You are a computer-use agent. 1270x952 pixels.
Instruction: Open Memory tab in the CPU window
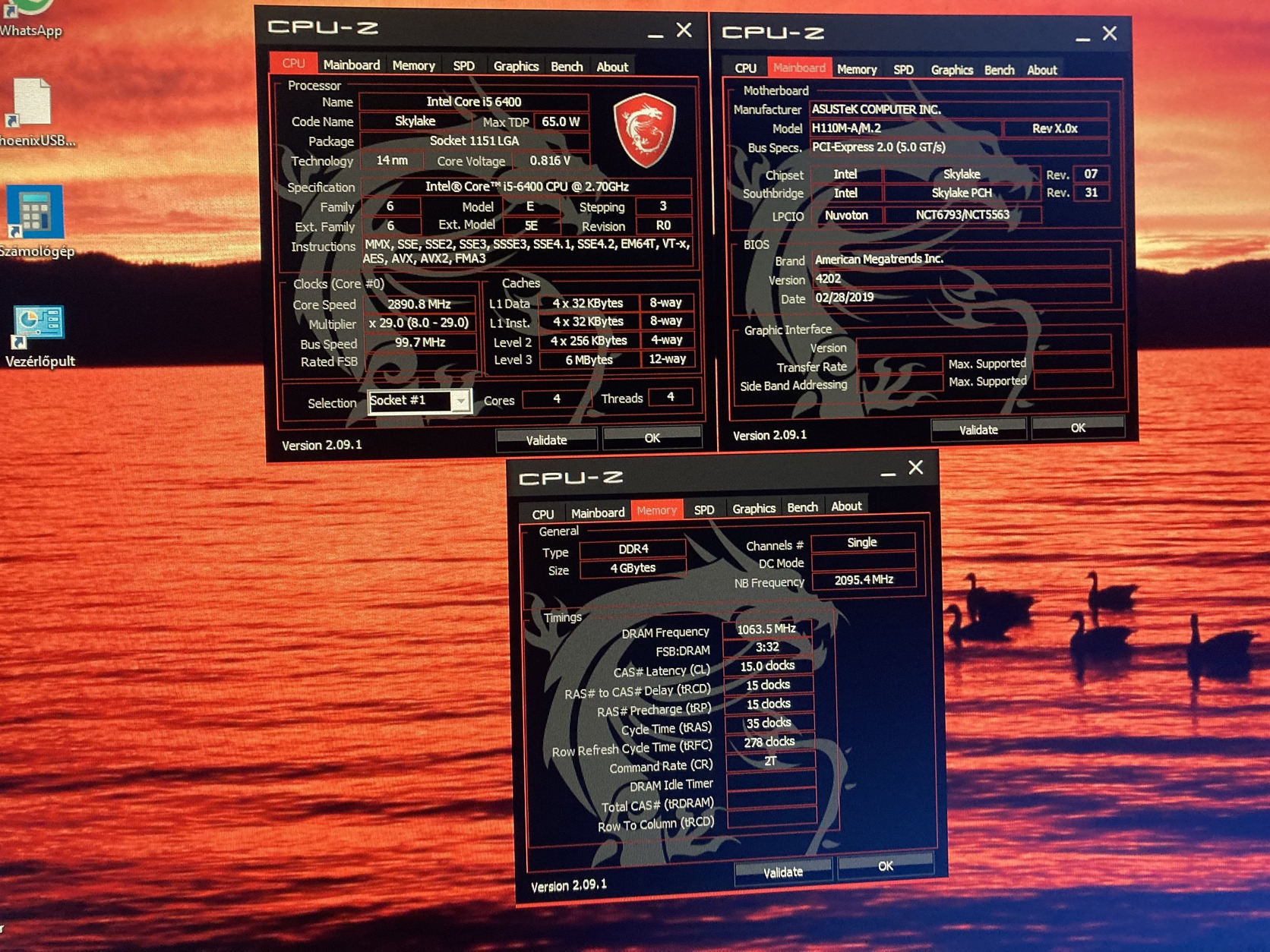413,66
